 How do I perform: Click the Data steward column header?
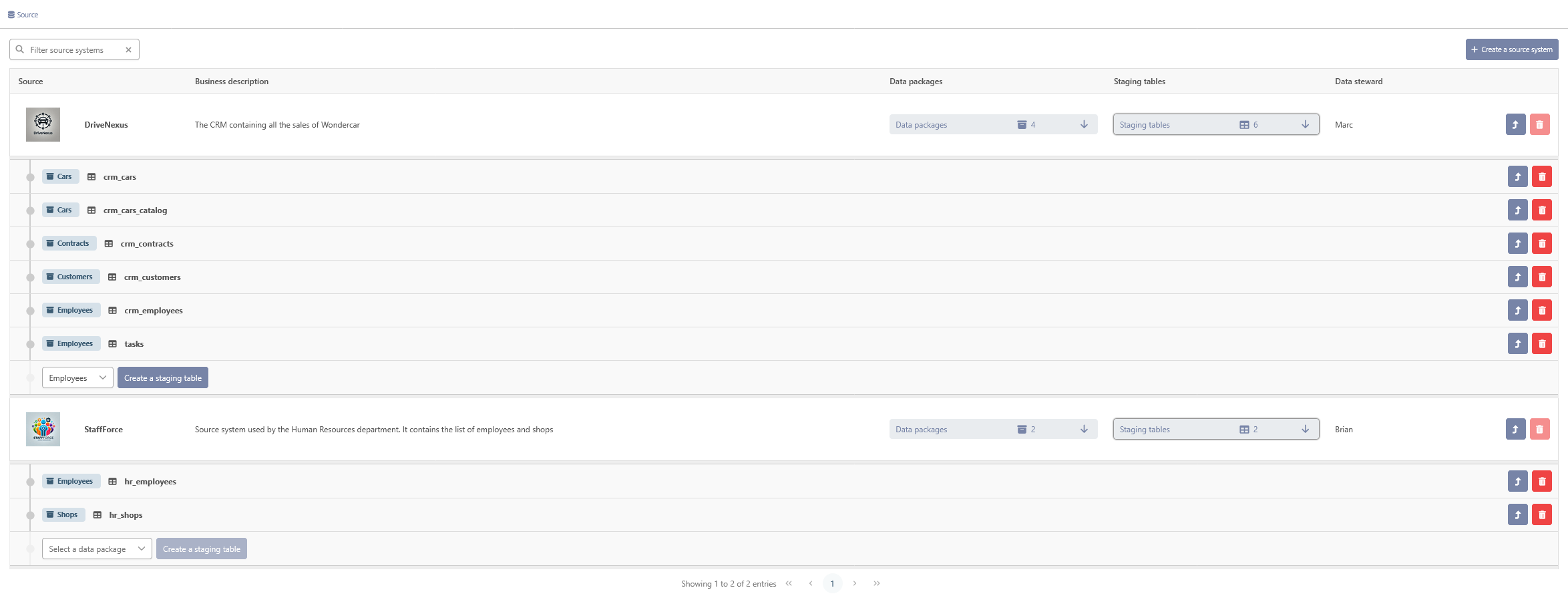1358,82
